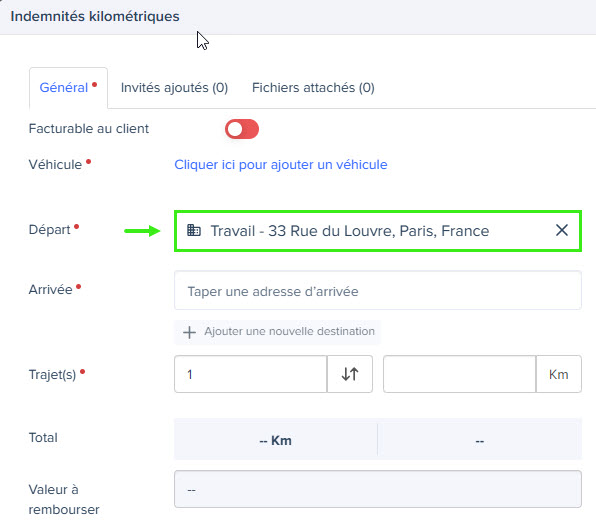
Task: Click the Km unit box
Action: (x=558, y=374)
